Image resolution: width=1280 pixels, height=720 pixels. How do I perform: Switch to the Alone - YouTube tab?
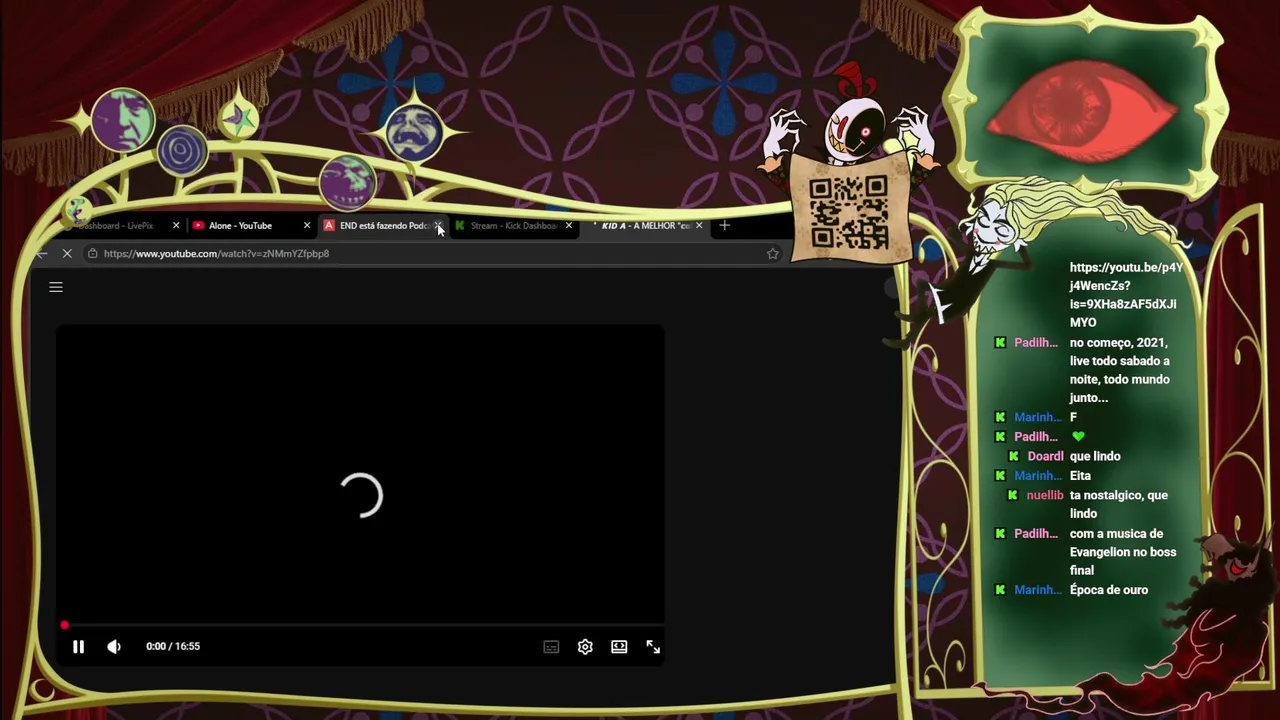pyautogui.click(x=252, y=226)
